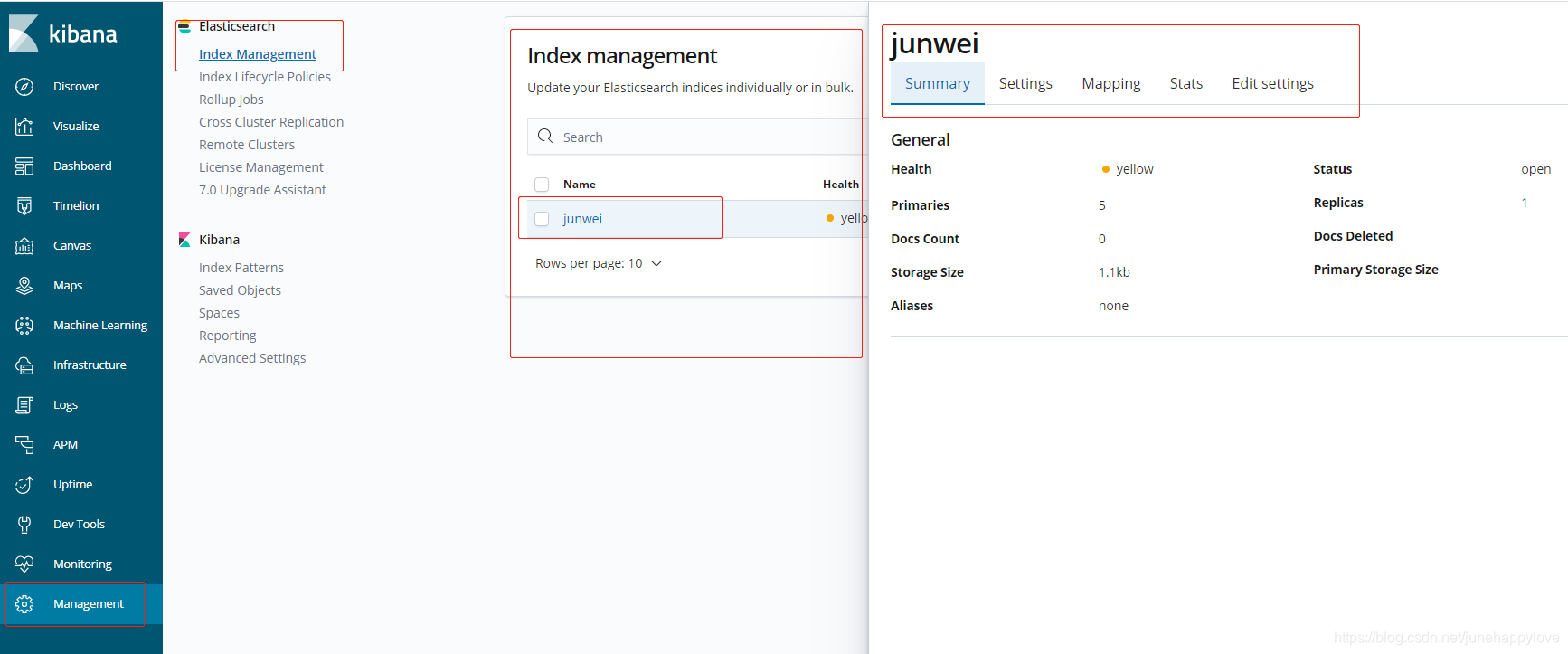Image resolution: width=1568 pixels, height=654 pixels.
Task: Open Reporting link under Kibana
Action: (228, 336)
